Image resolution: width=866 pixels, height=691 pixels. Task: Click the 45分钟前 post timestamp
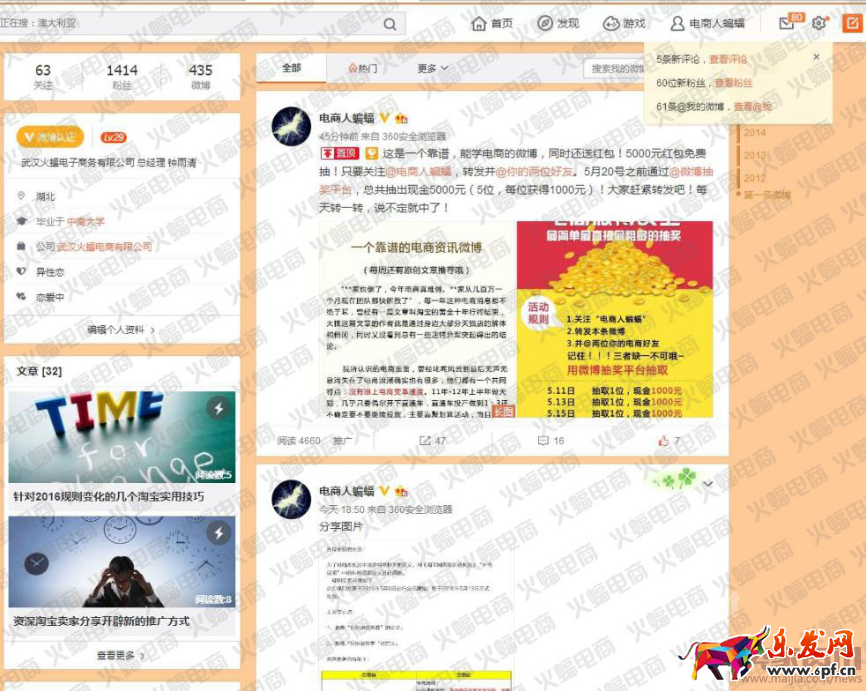(339, 136)
